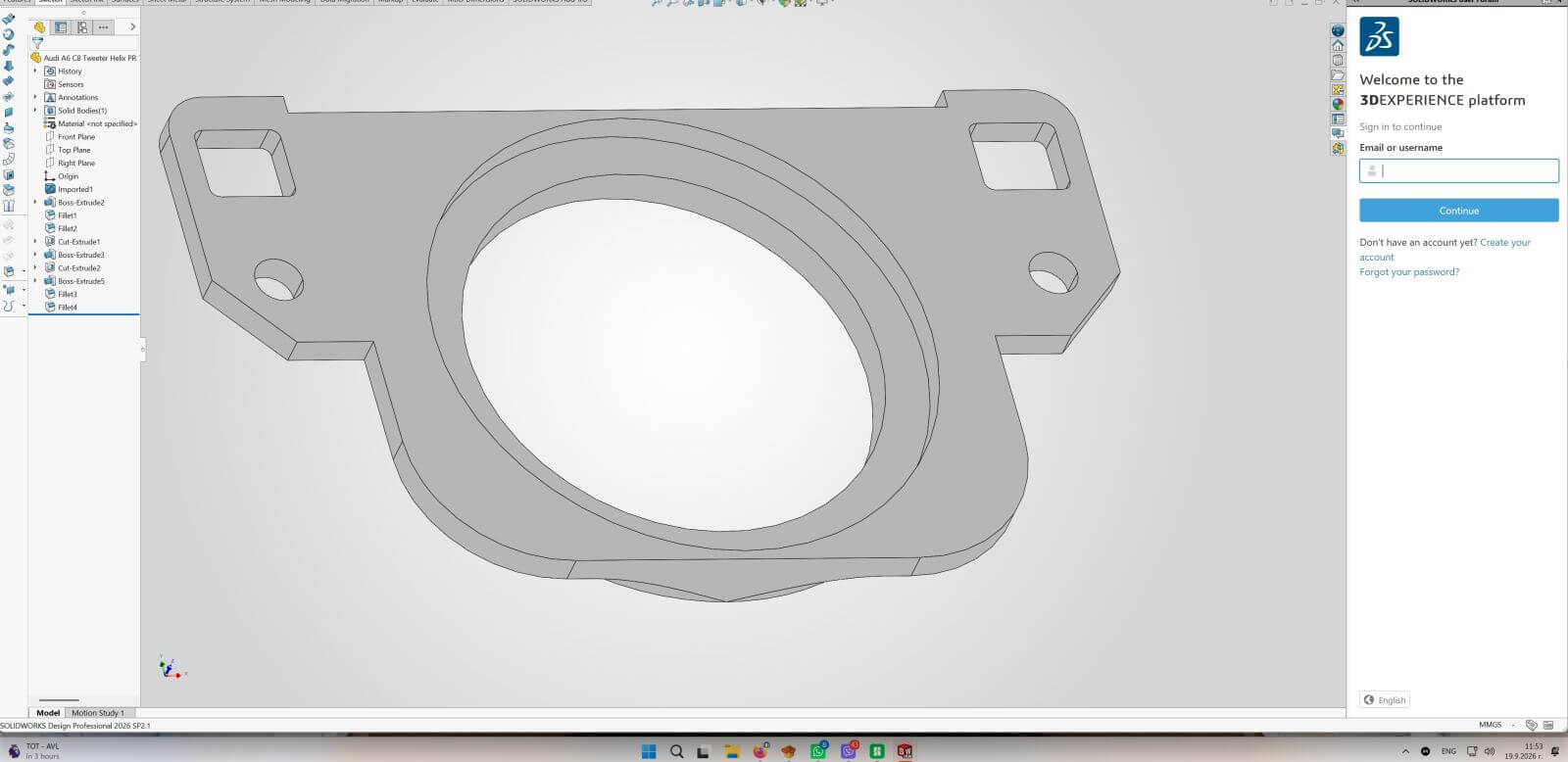The width and height of the screenshot is (1568, 762).
Task: Focus the Email or username field
Action: [1459, 170]
